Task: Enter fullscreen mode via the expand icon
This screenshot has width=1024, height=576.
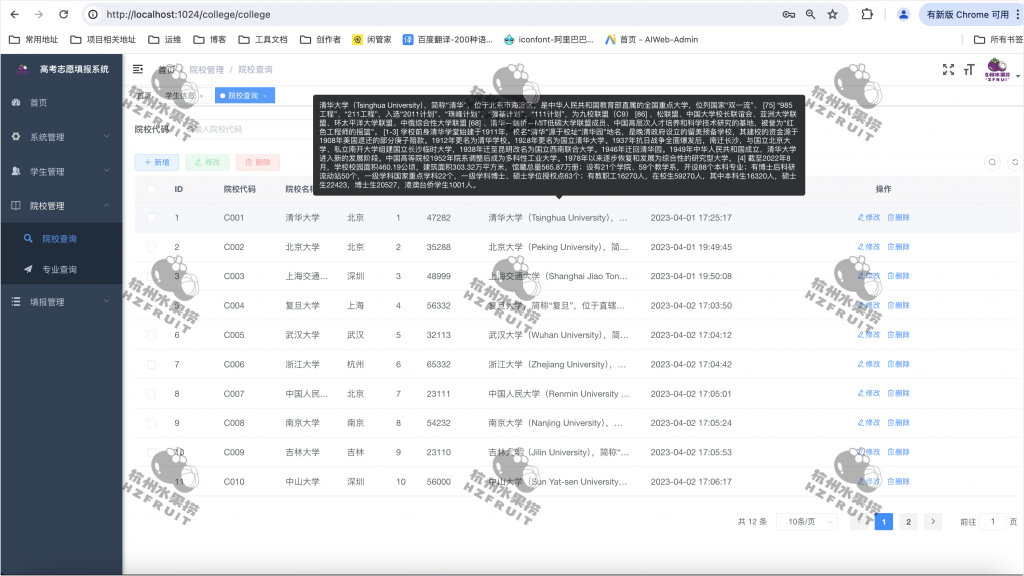Action: [948, 70]
